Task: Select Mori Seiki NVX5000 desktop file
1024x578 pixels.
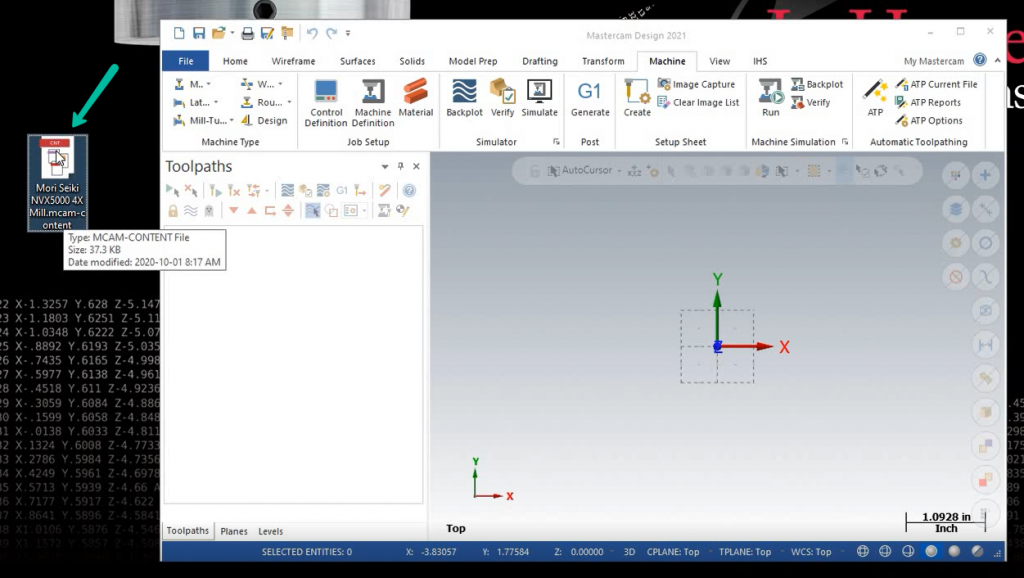Action: [x=57, y=183]
